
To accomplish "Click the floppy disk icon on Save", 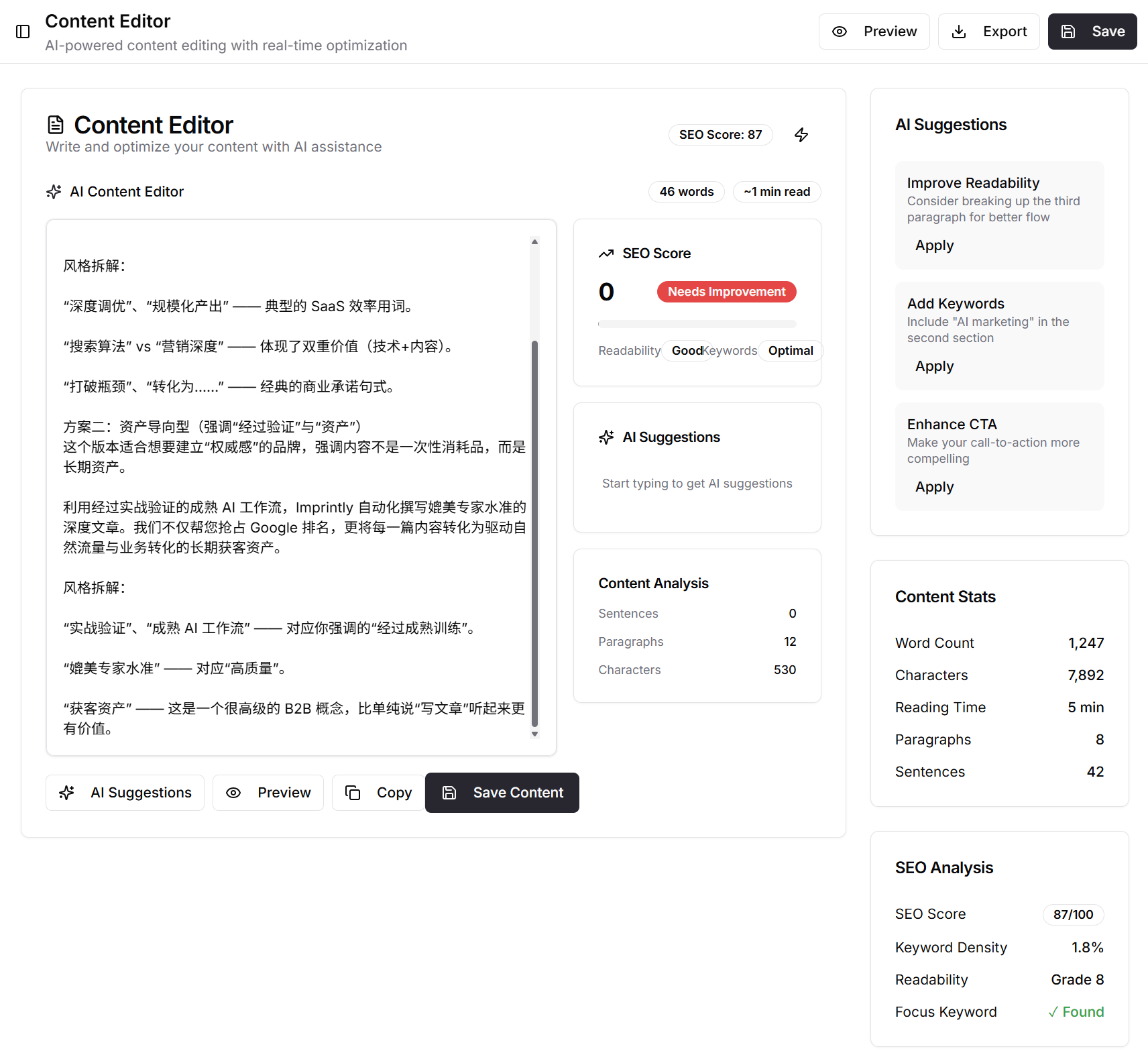I will click(1068, 32).
